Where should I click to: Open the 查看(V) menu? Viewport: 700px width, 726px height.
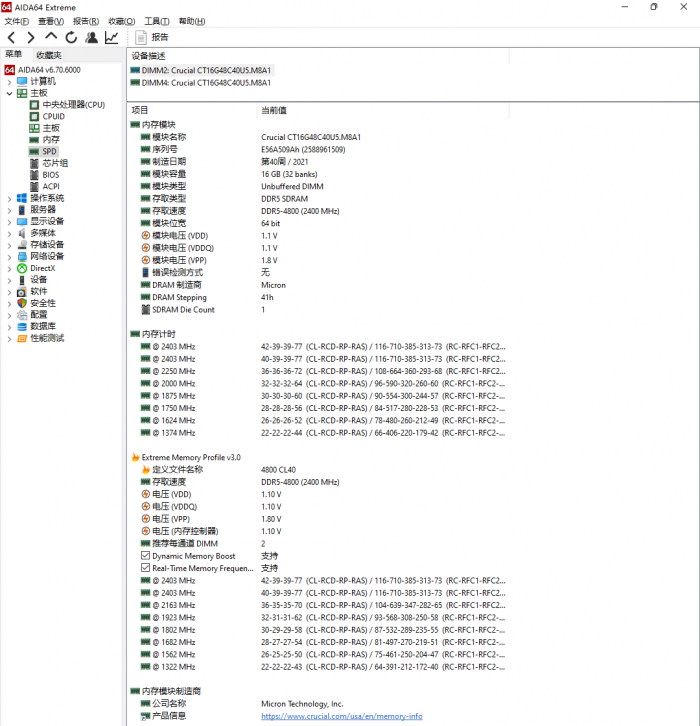tap(51, 21)
